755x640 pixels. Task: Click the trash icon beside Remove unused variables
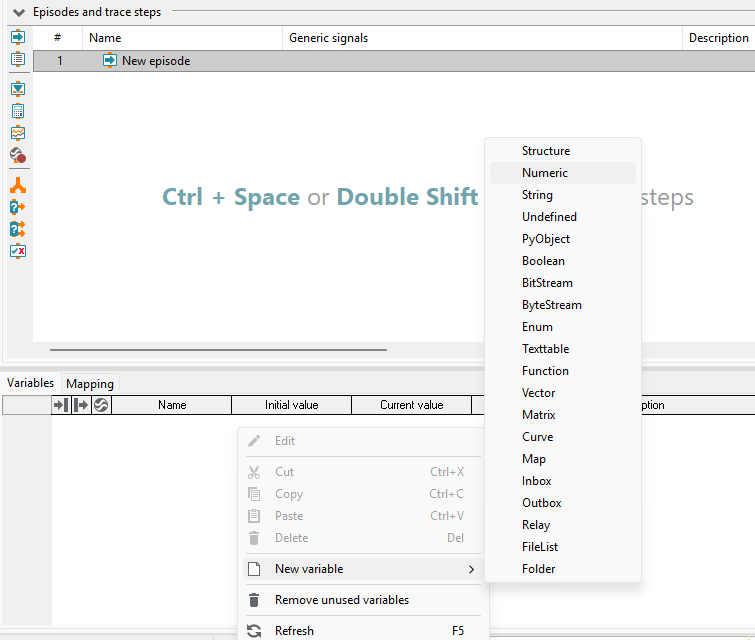[254, 600]
